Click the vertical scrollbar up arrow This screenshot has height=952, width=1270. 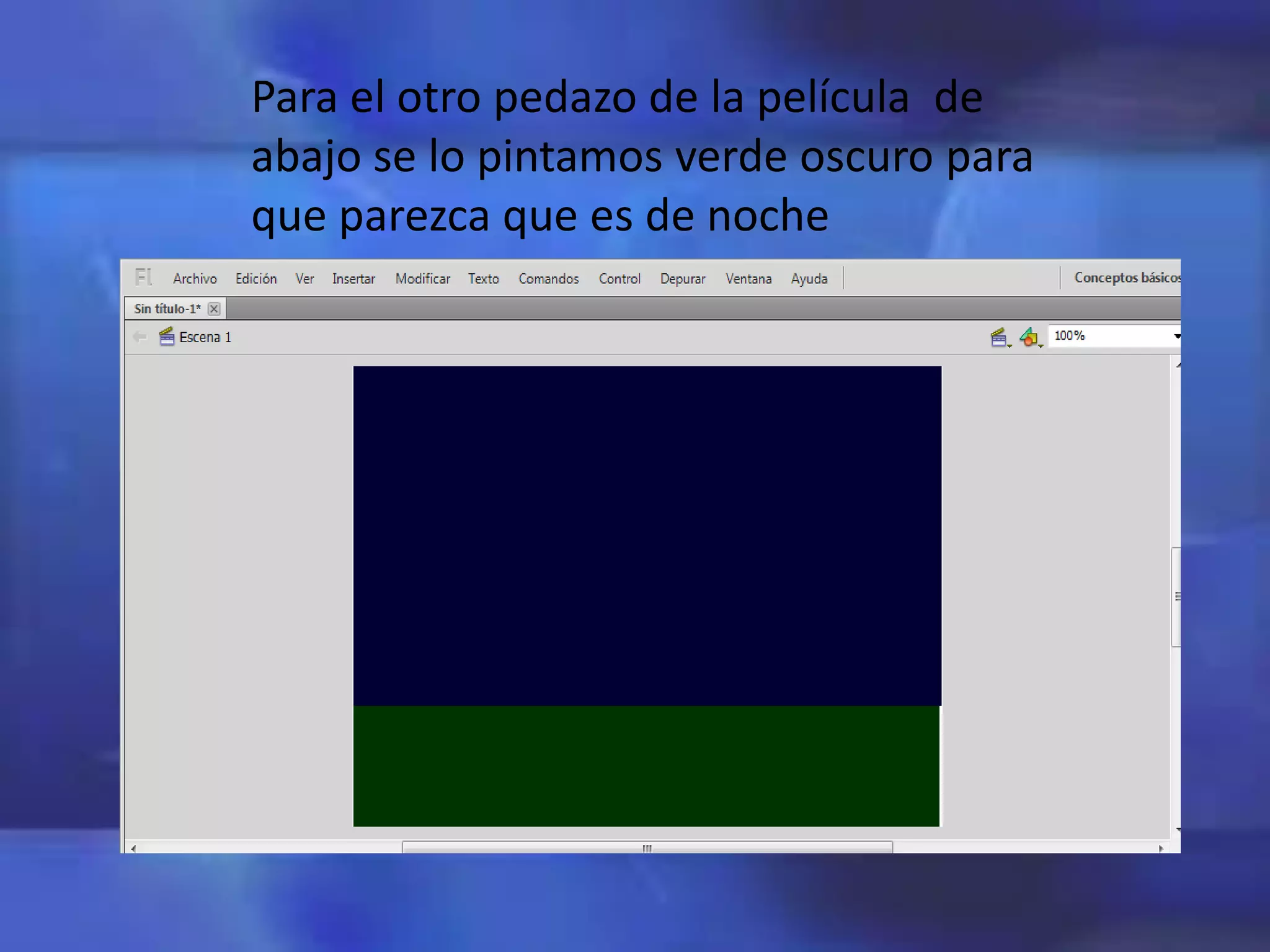click(x=1177, y=365)
